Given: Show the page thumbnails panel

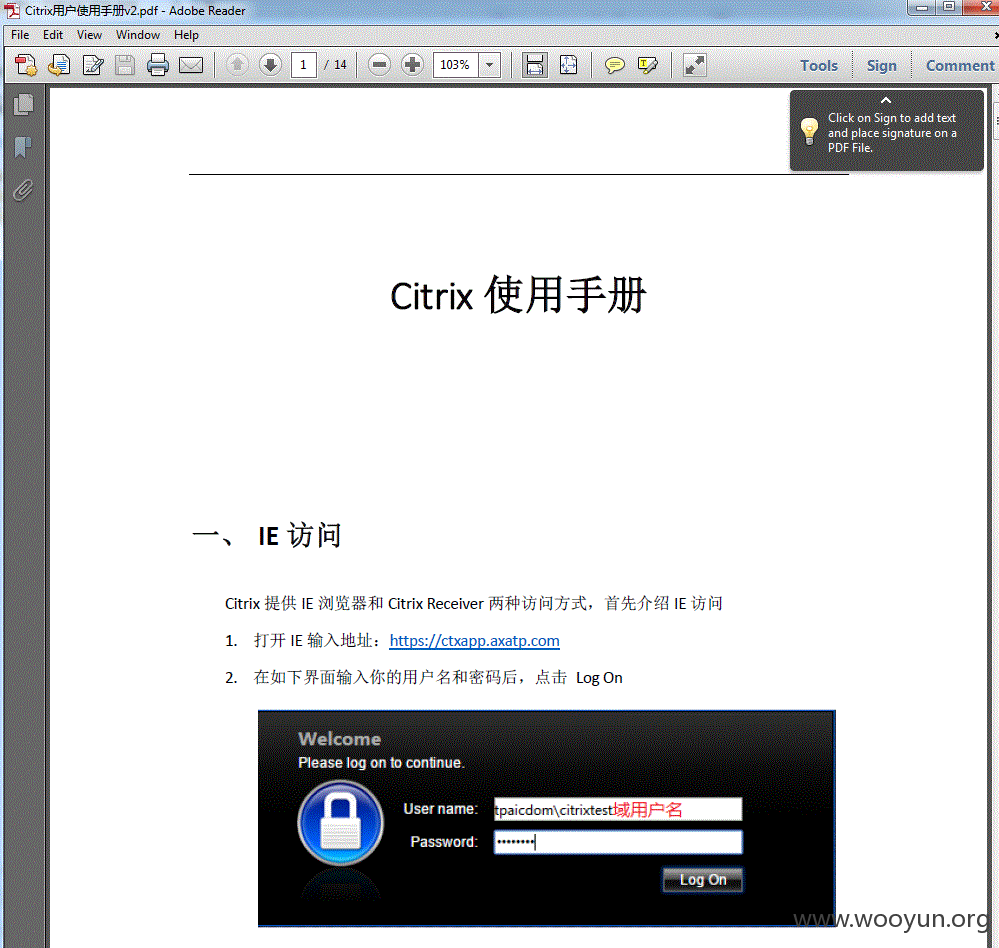Looking at the screenshot, I should point(24,105).
